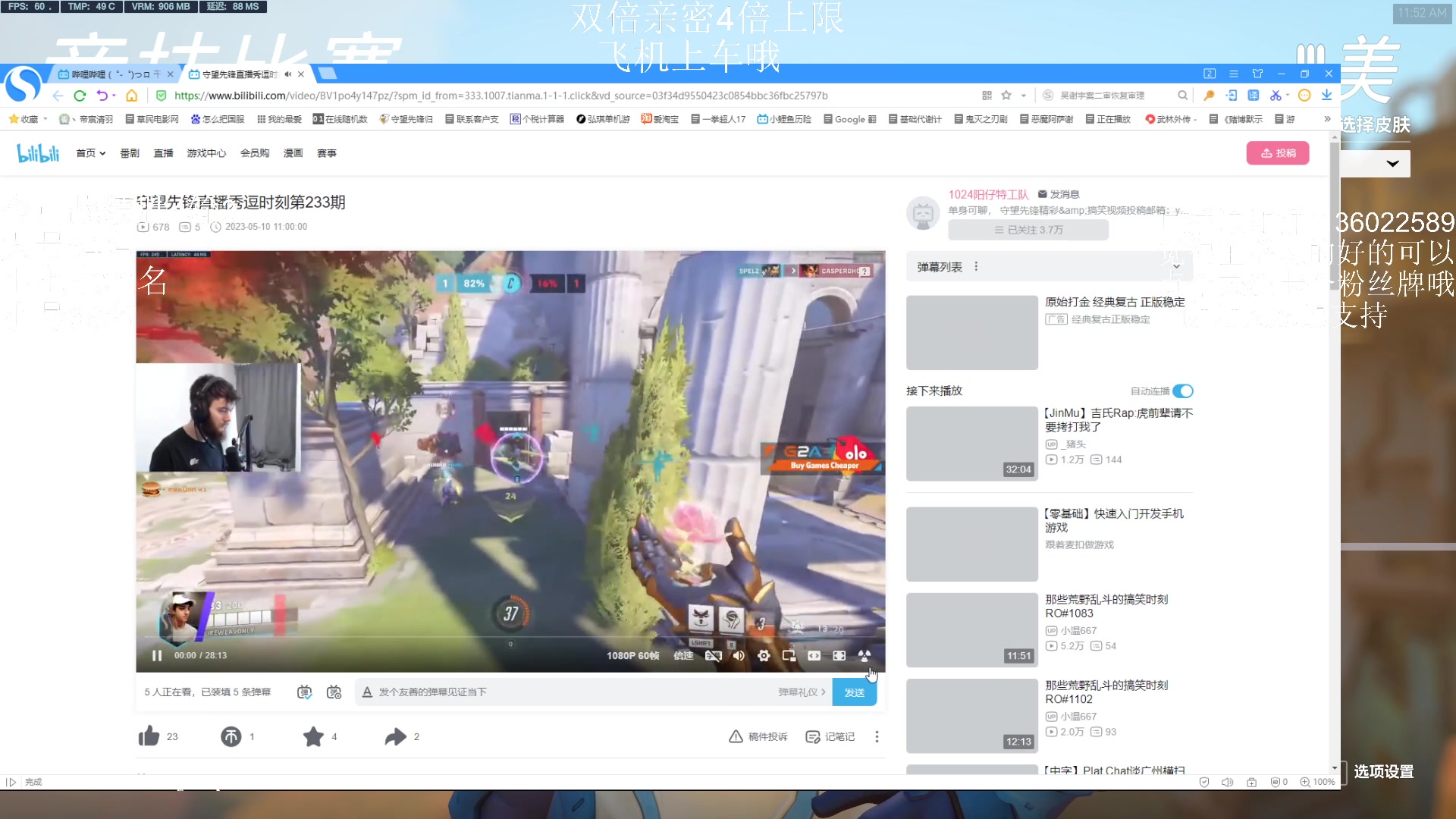The width and height of the screenshot is (1456, 819).
Task: Open danmaku settings icon with gear
Action: point(334,692)
